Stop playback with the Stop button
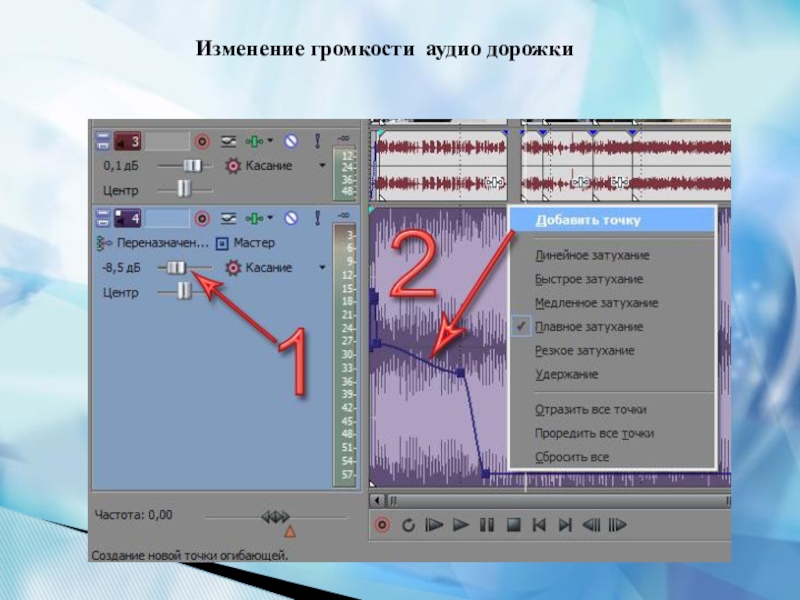800x600 pixels. 513,524
